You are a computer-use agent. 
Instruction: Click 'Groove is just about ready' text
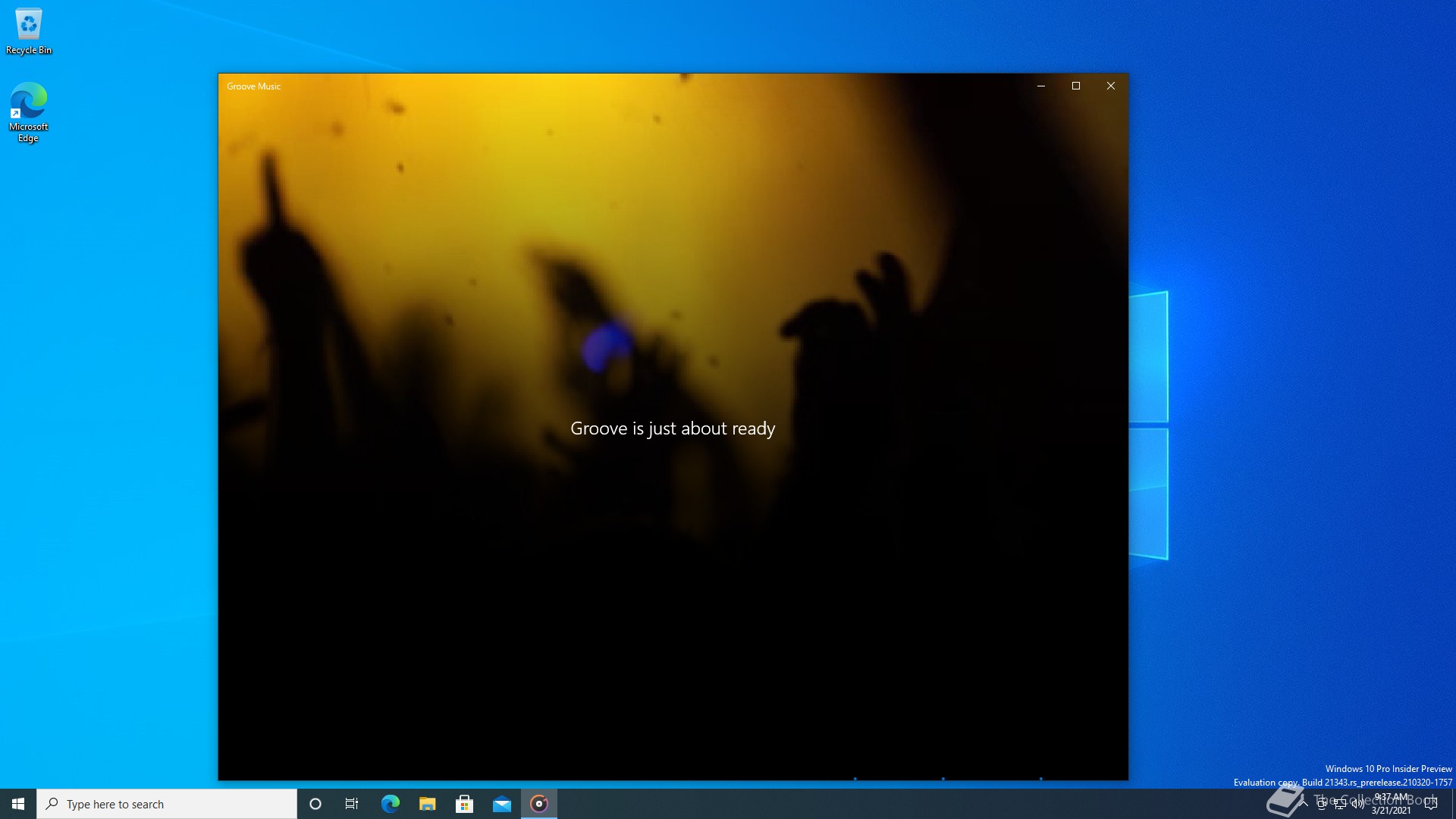coord(673,428)
